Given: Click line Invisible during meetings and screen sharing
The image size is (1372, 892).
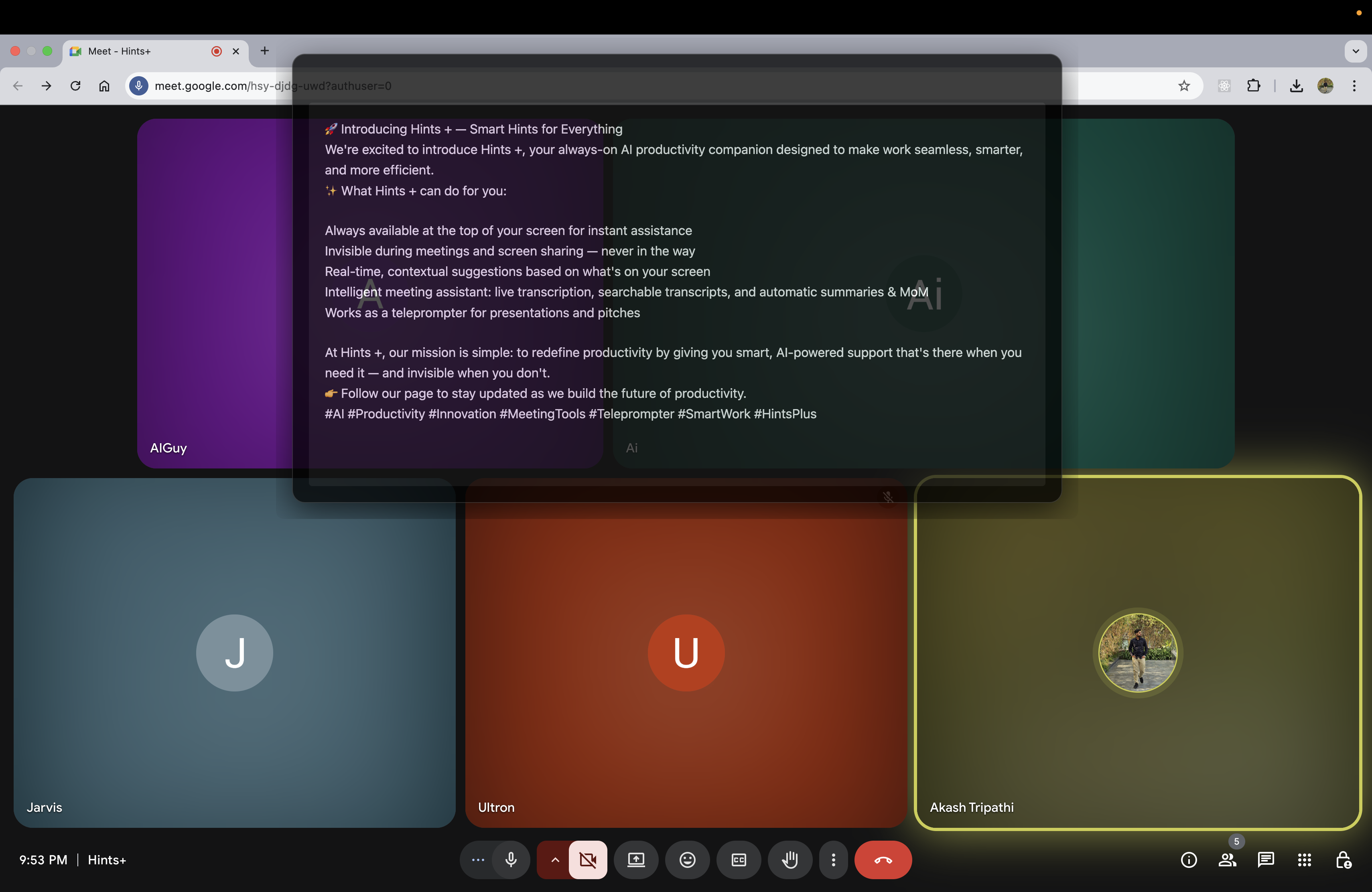Looking at the screenshot, I should [x=509, y=251].
